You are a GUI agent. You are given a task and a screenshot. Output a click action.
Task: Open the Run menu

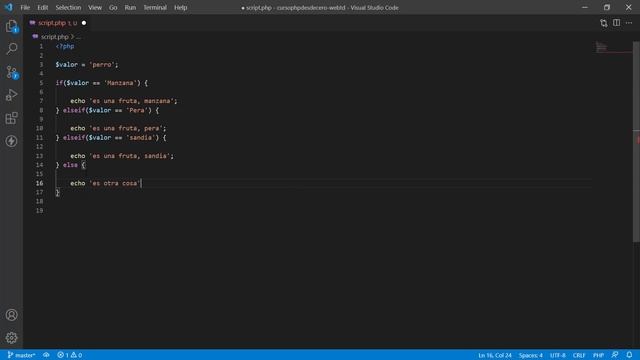click(130, 7)
